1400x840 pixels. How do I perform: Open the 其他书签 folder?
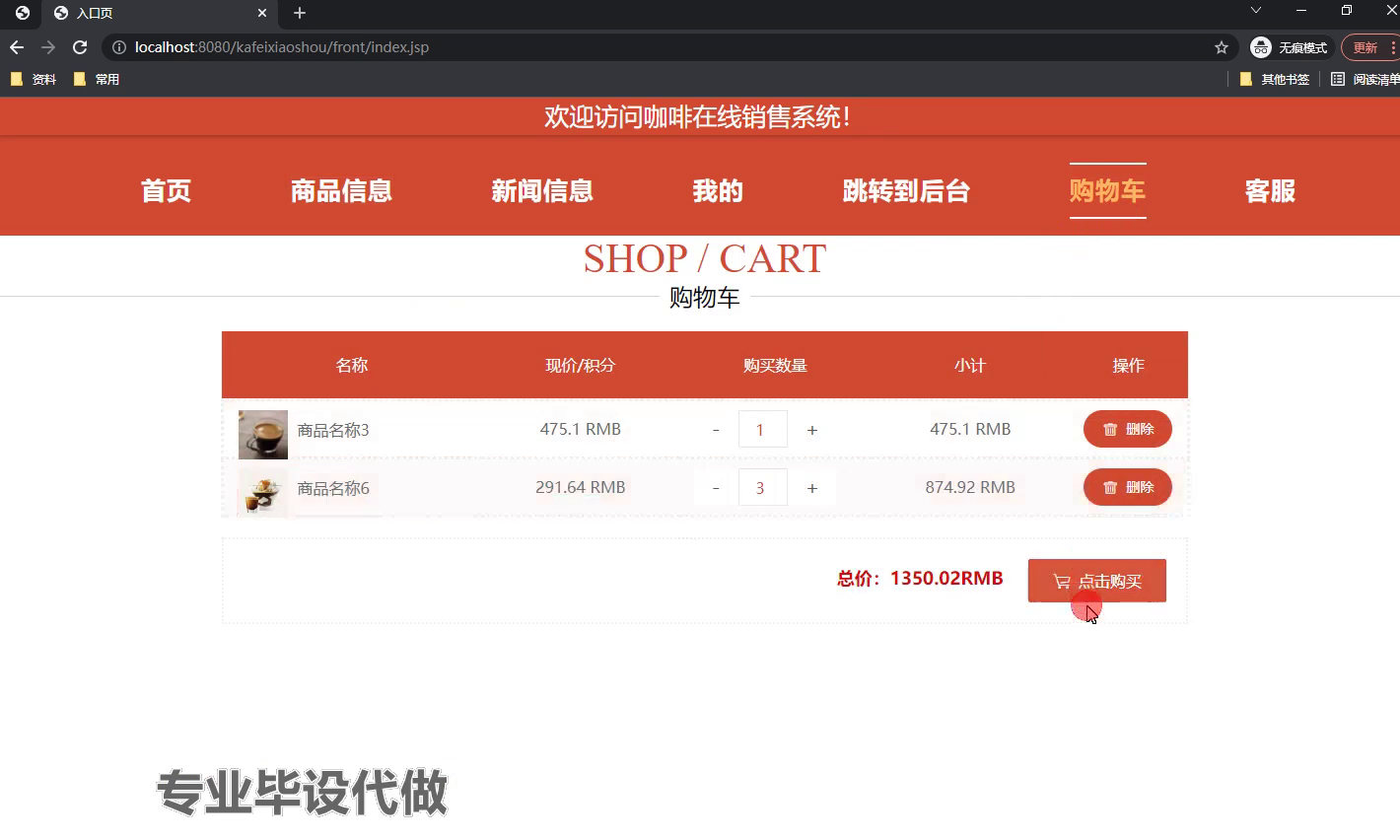[x=1275, y=79]
